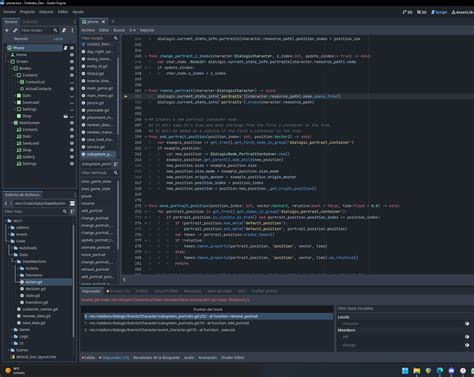Image resolution: width=474 pixels, height=377 pixels.
Task: Collapse the MainScreen node in scene tree
Action: (12, 123)
